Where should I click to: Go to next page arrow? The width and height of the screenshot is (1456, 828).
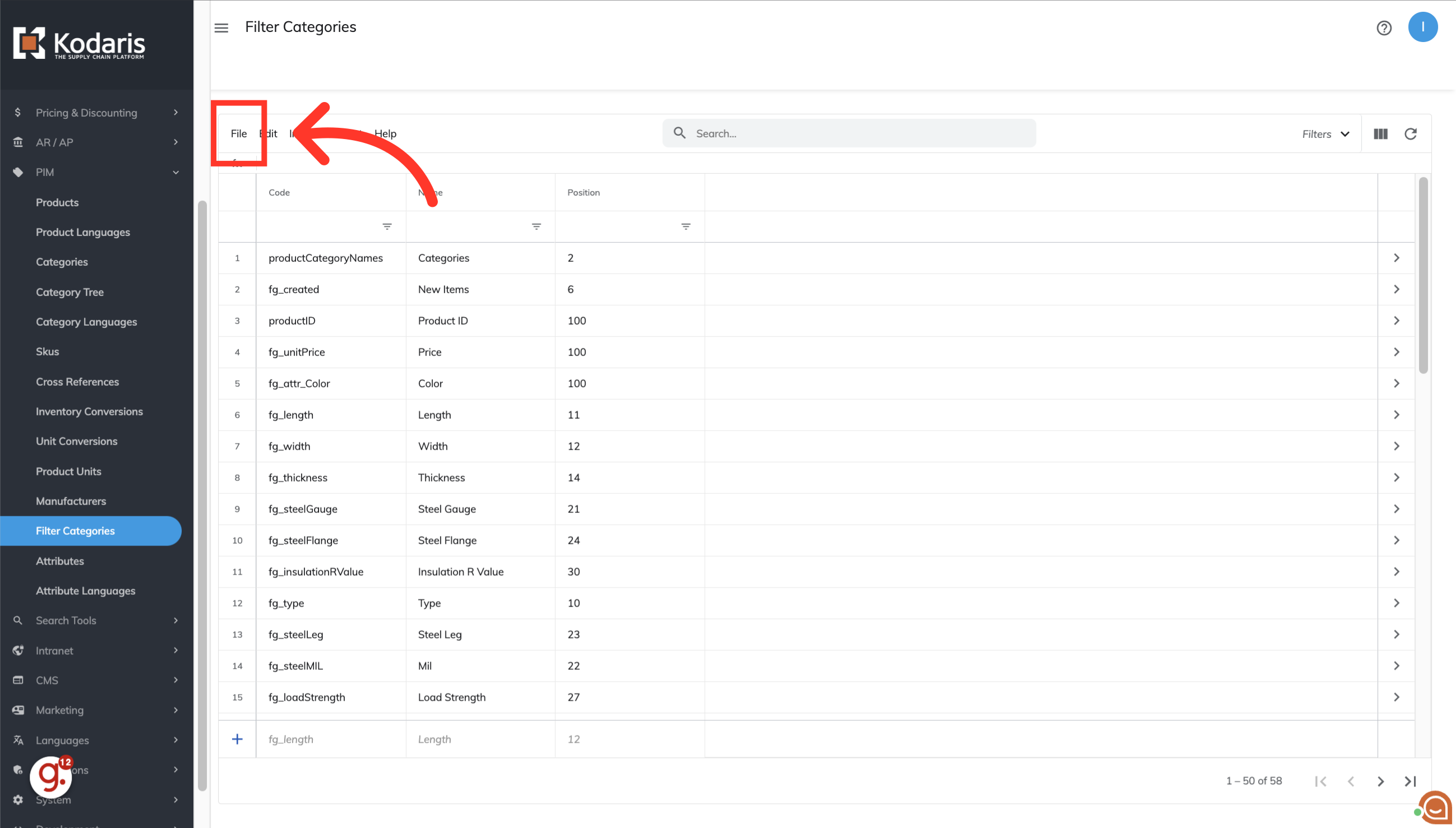(1380, 781)
